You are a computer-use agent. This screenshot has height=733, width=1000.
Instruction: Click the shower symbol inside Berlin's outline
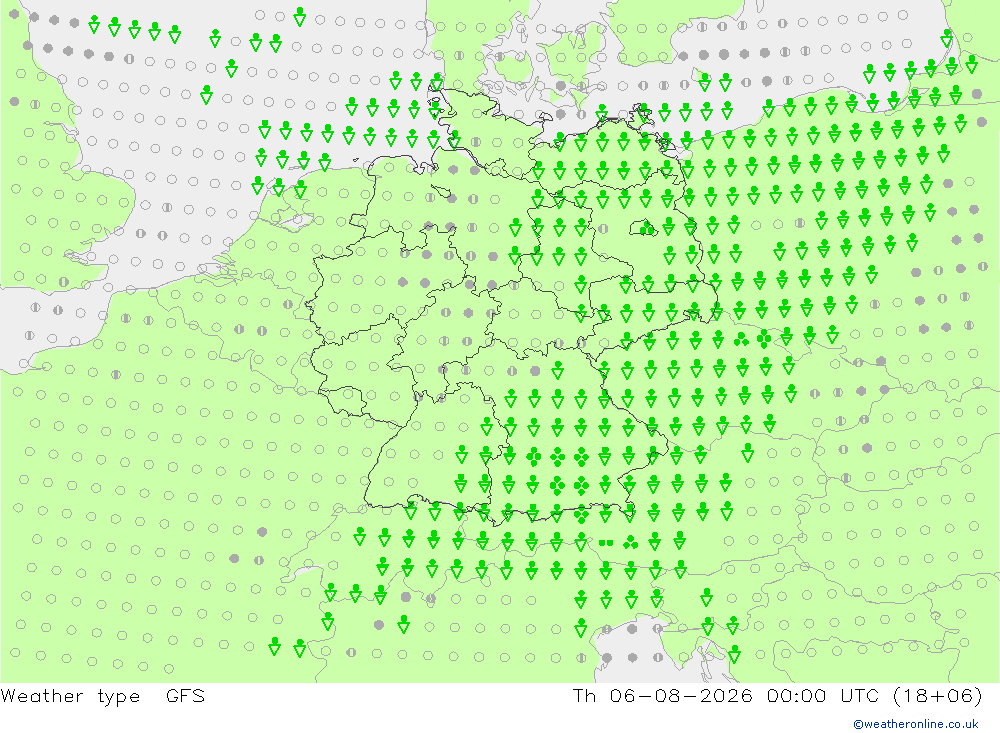click(x=647, y=227)
